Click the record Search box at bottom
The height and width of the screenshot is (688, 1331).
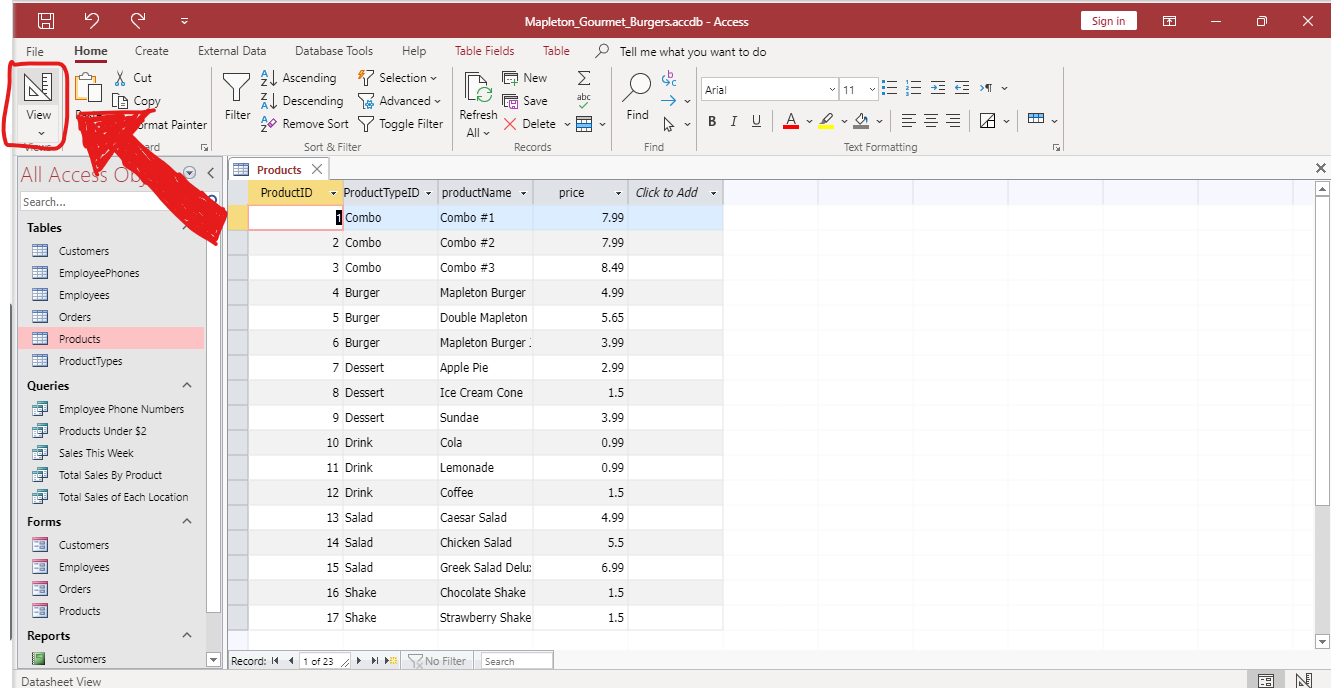pos(516,661)
